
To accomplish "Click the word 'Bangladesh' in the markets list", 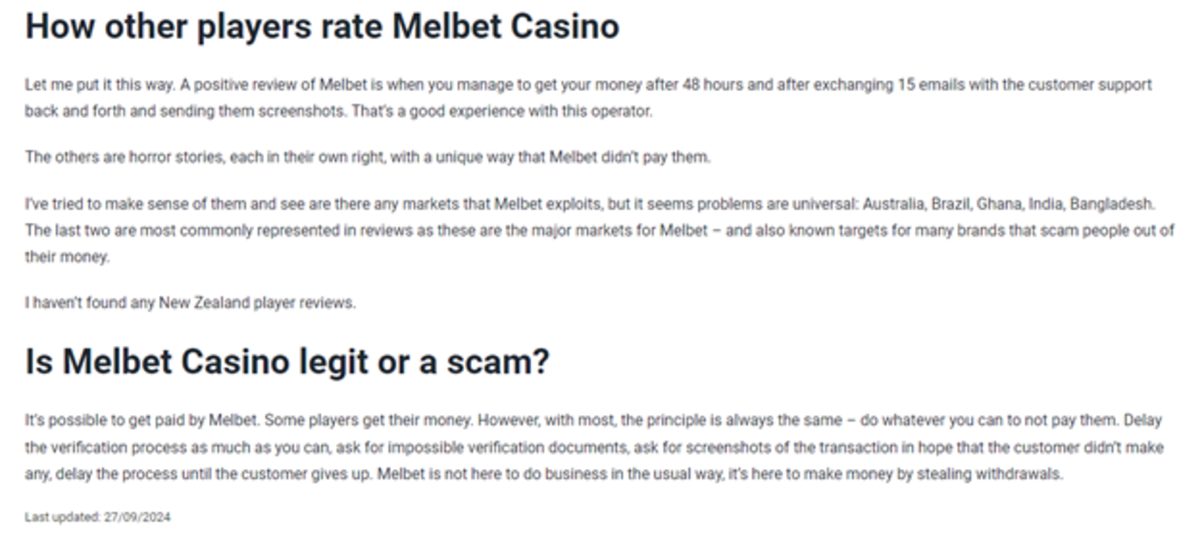I will click(x=1112, y=204).
